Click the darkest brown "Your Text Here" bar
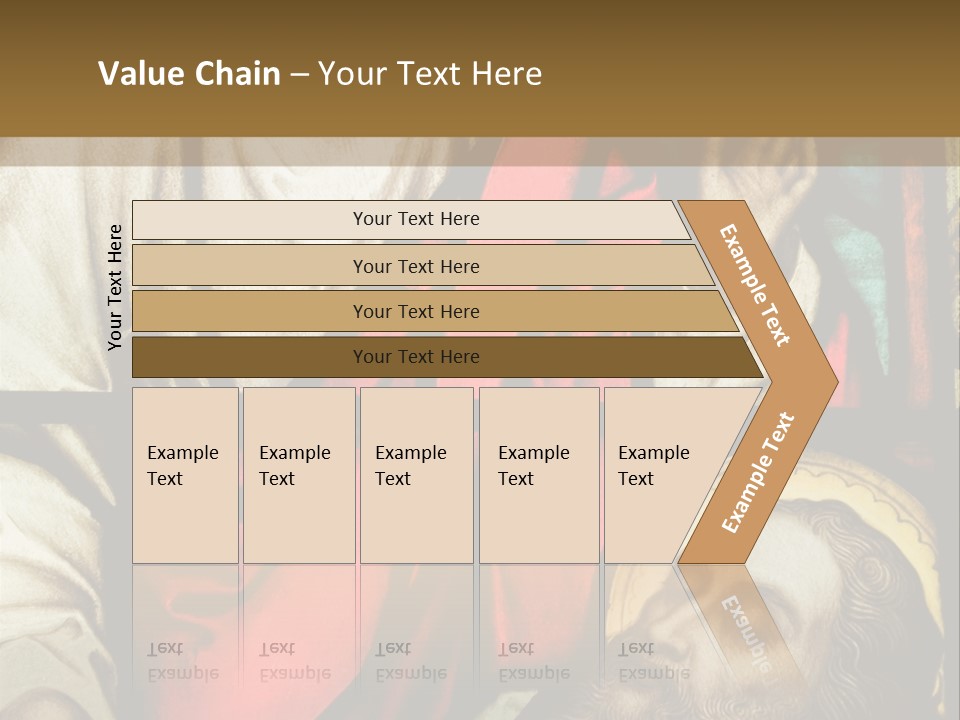Image resolution: width=960 pixels, height=720 pixels. [x=415, y=356]
